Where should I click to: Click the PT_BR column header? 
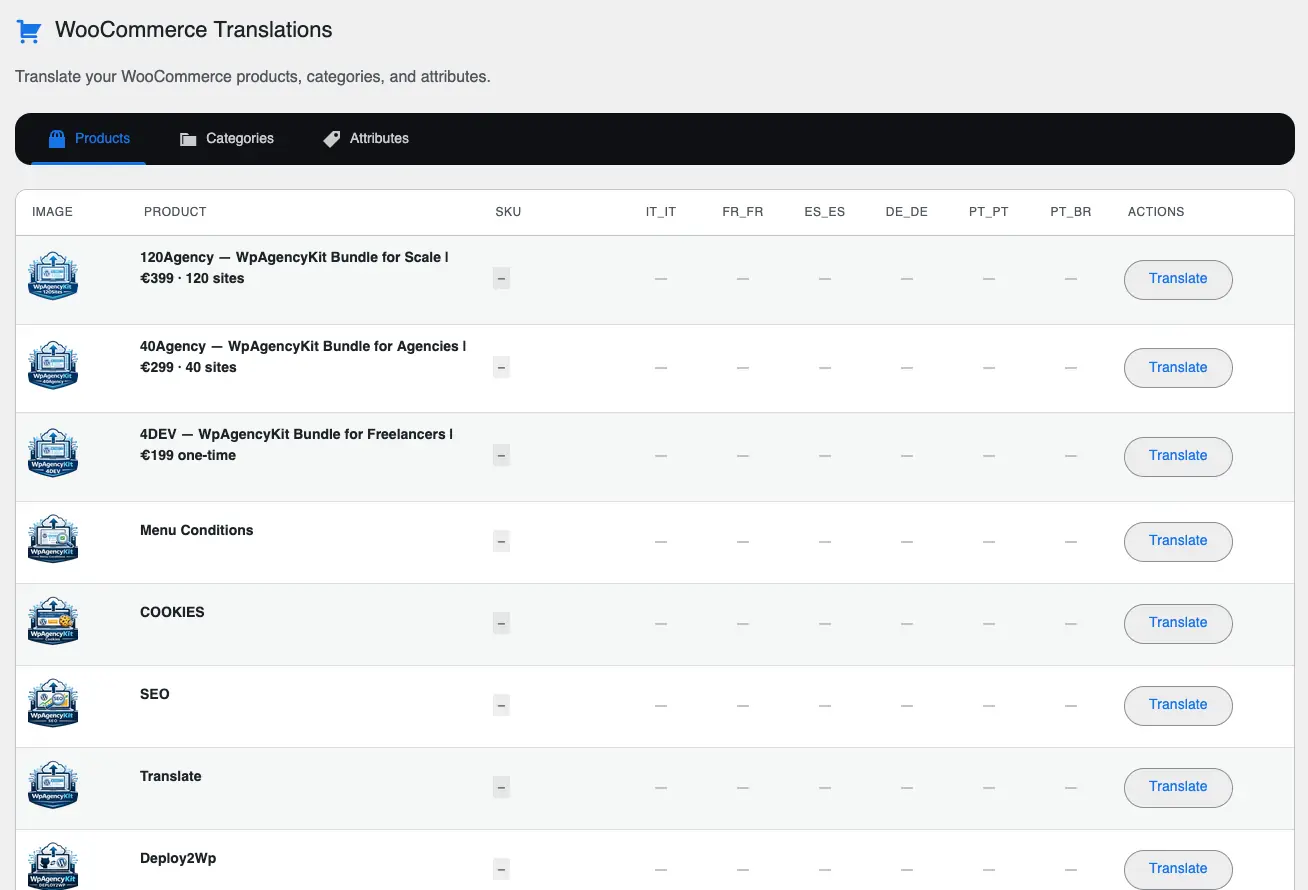click(1071, 212)
